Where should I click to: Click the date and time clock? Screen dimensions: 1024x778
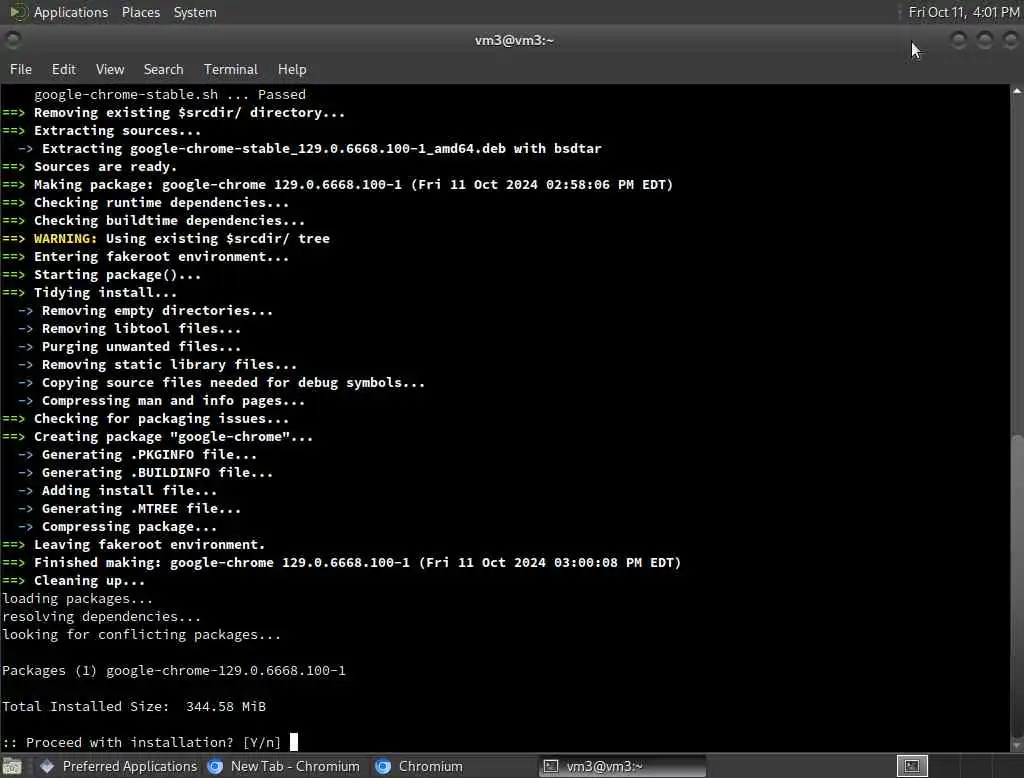pyautogui.click(x=963, y=12)
